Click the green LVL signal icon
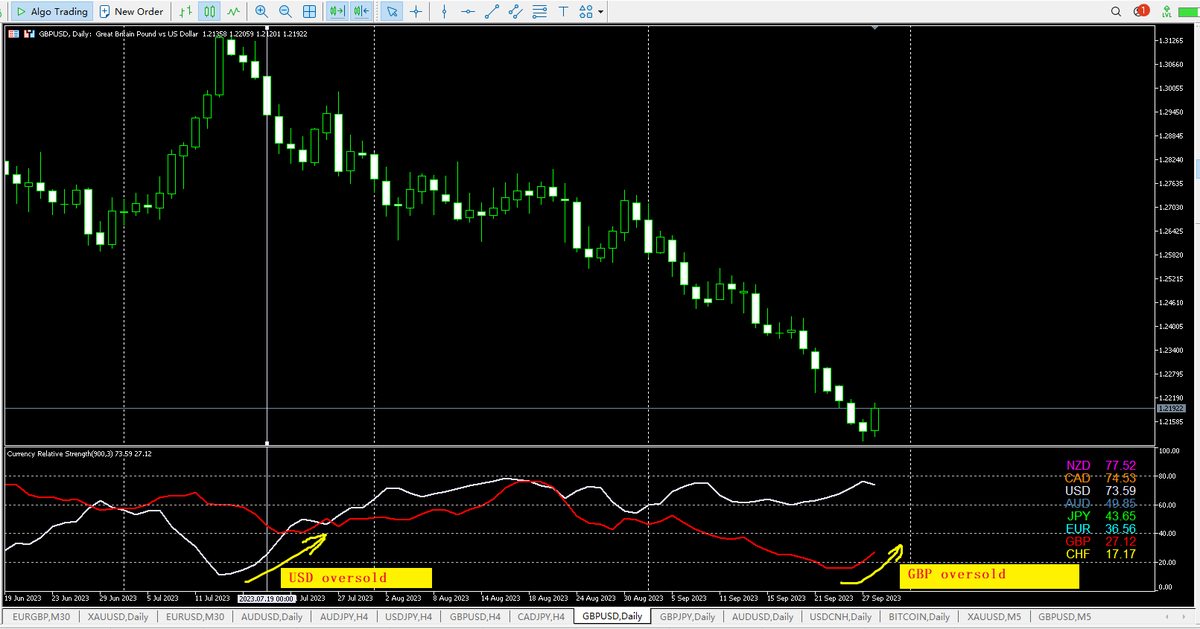Image resolution: width=1200 pixels, height=629 pixels. [1165, 11]
